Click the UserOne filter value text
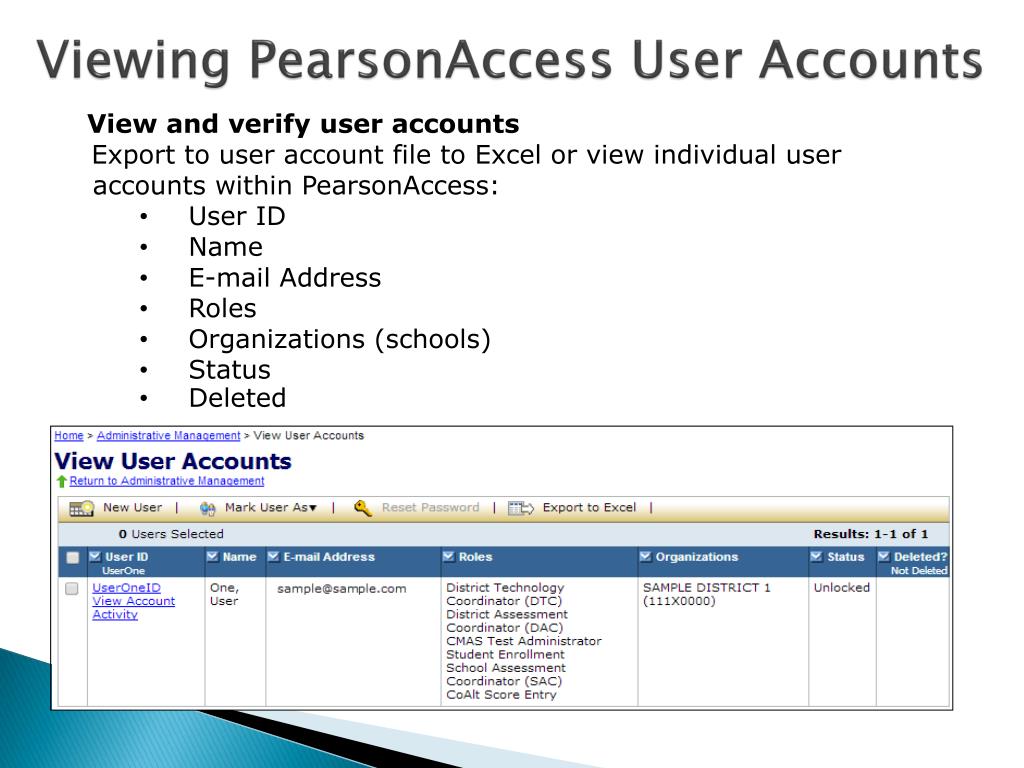This screenshot has width=1024, height=768. coord(123,571)
